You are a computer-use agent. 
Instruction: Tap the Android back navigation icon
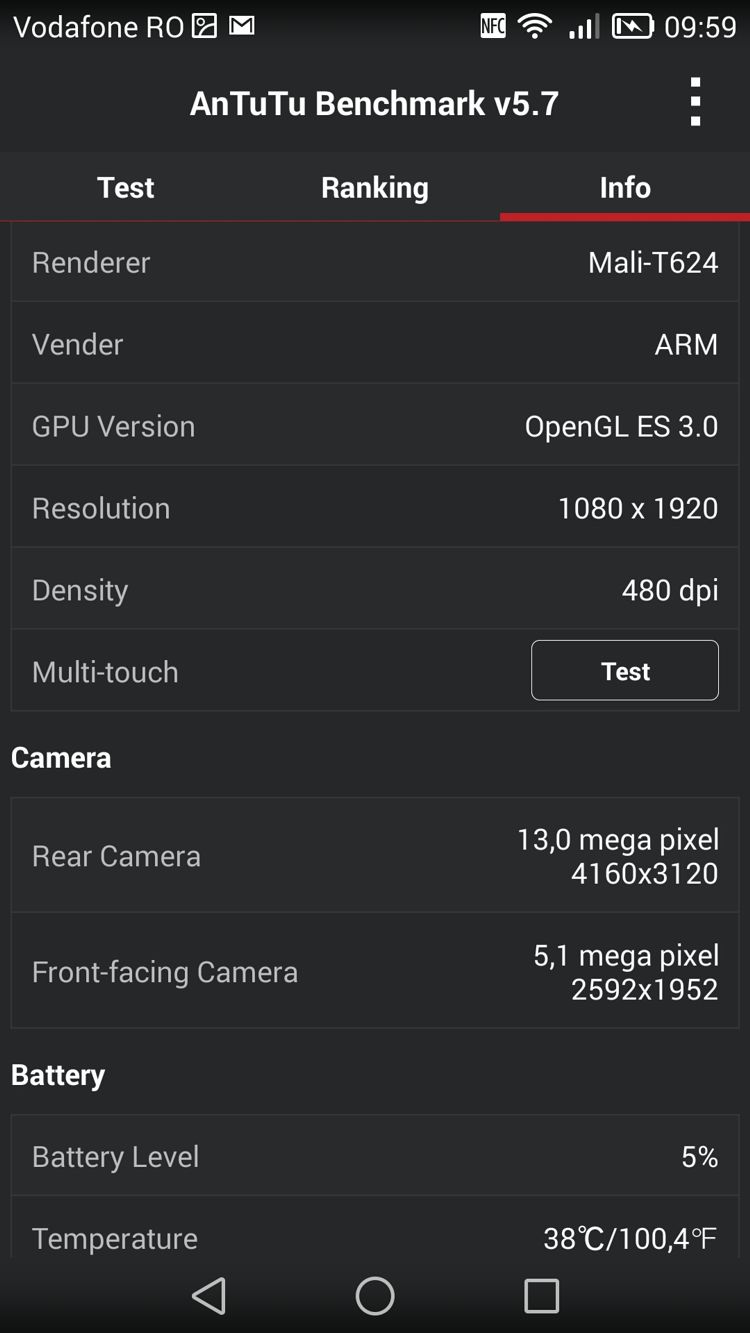[x=209, y=1296]
